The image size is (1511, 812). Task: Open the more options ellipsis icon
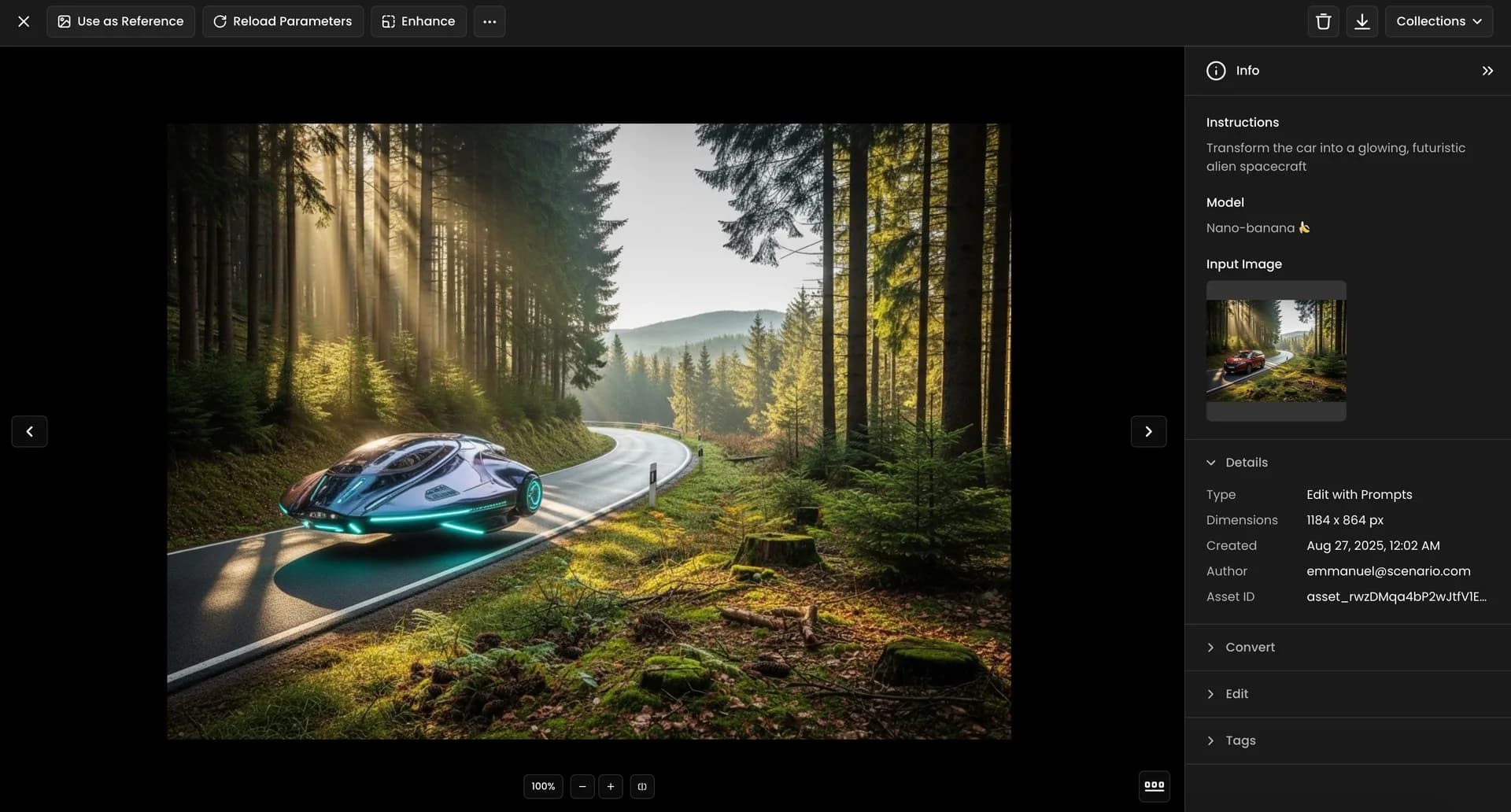click(x=490, y=21)
